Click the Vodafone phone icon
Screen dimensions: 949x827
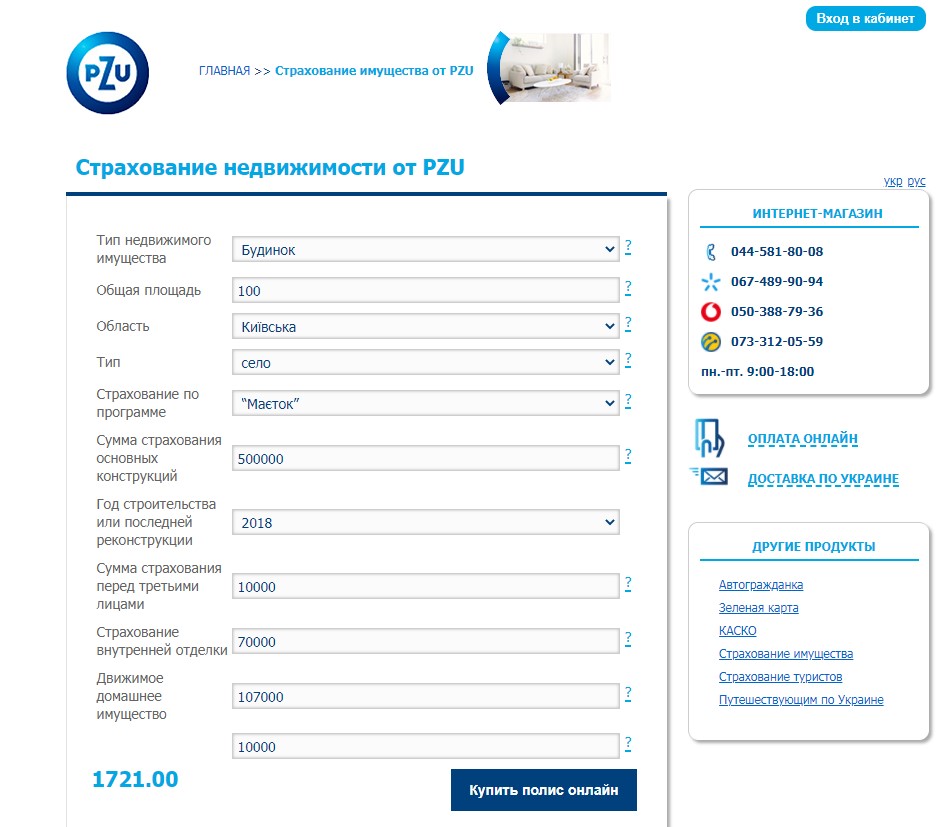point(711,312)
